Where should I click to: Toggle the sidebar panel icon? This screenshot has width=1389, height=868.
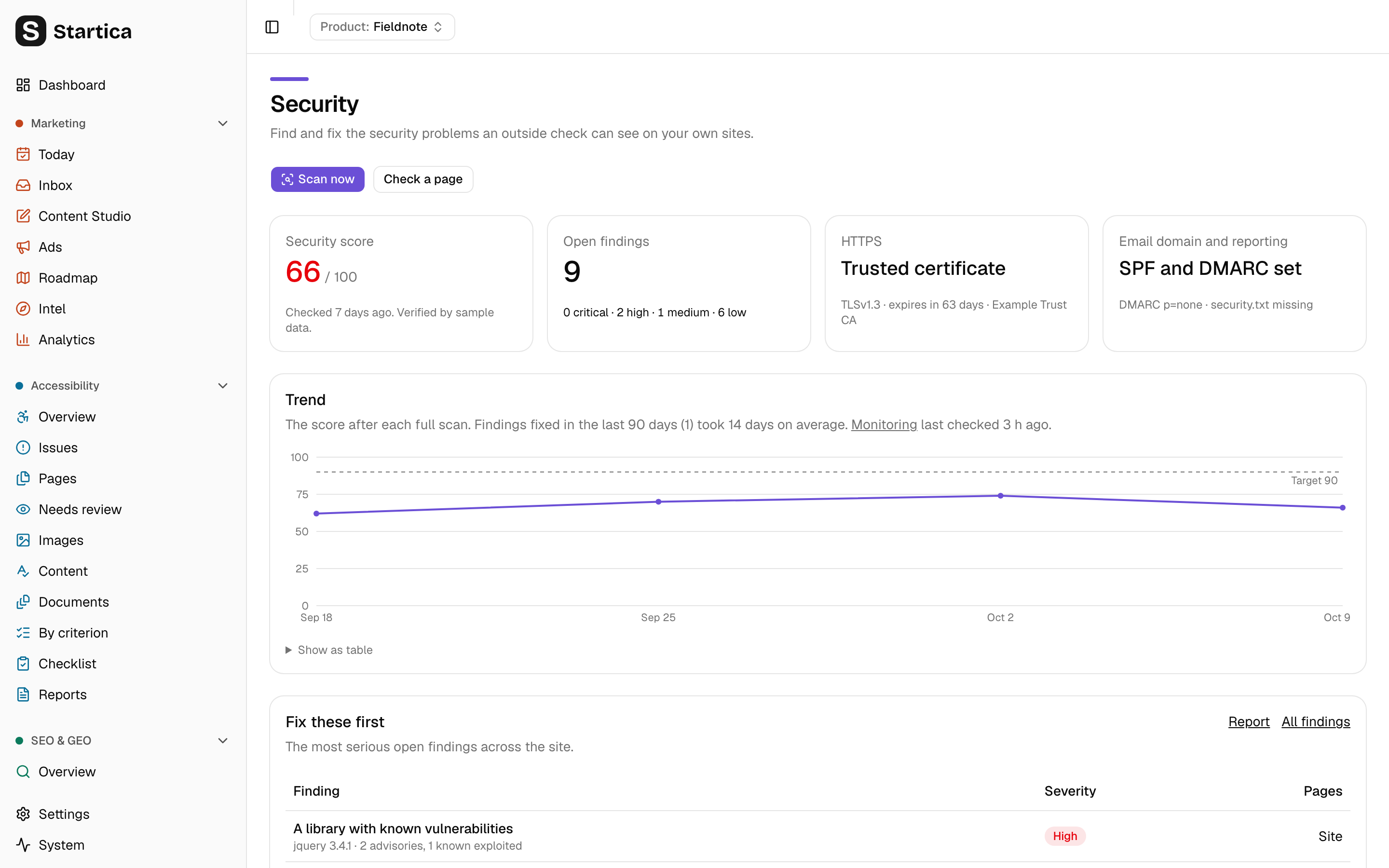click(272, 27)
